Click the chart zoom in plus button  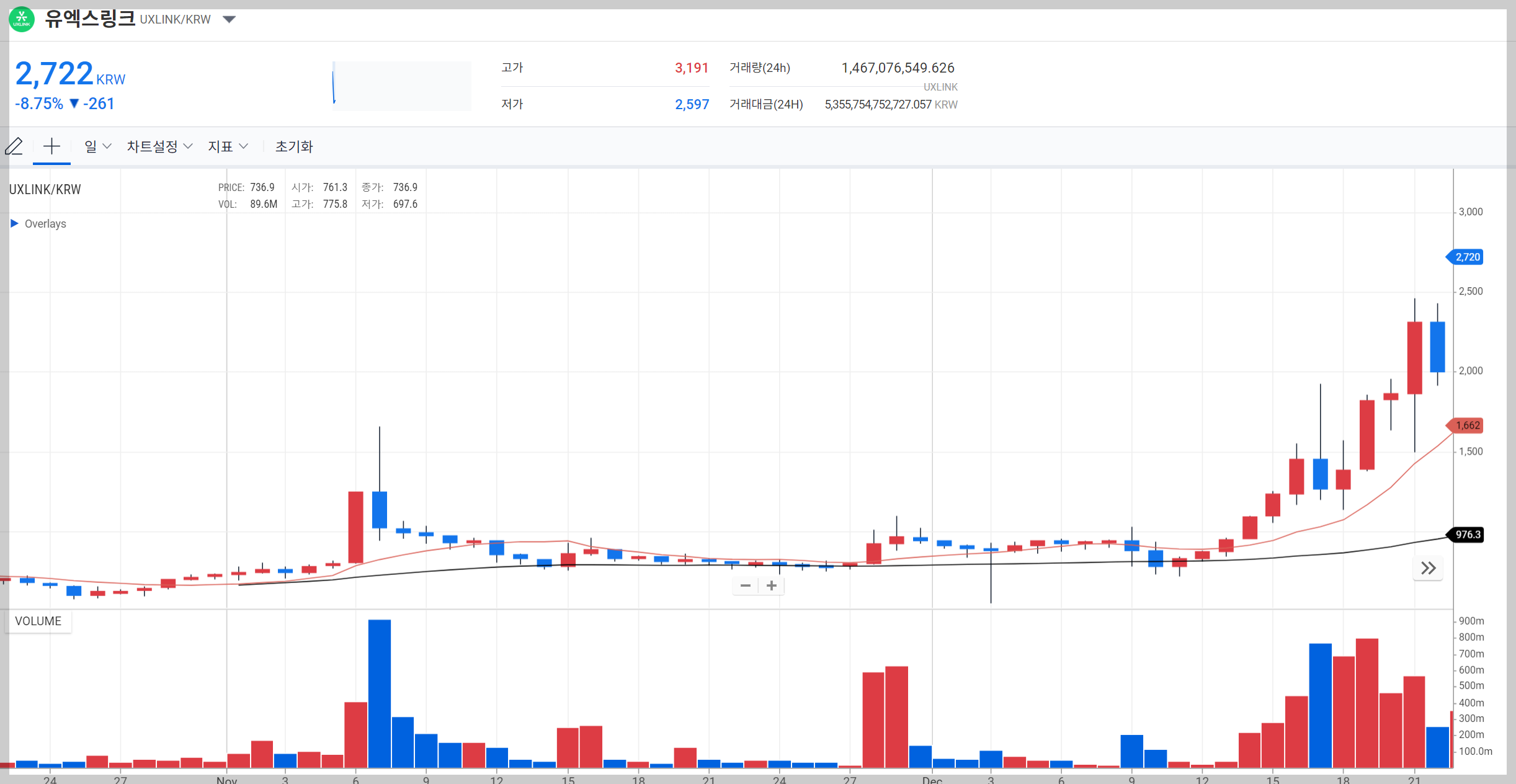click(772, 586)
